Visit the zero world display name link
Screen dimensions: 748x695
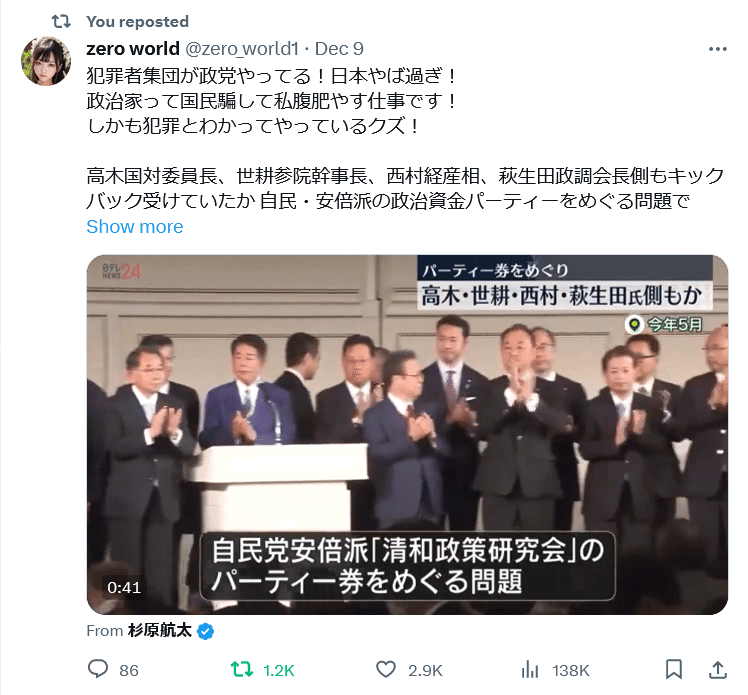[x=133, y=49]
